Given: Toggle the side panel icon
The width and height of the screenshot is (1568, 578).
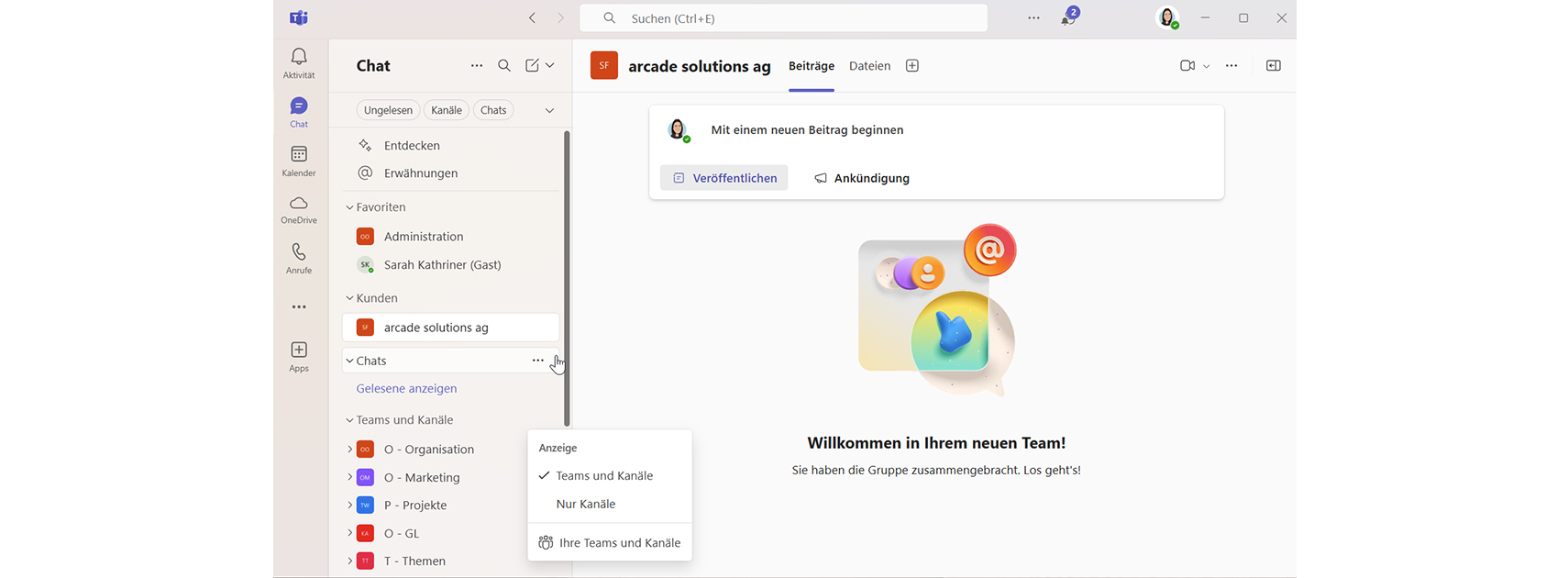Looking at the screenshot, I should [x=1274, y=66].
